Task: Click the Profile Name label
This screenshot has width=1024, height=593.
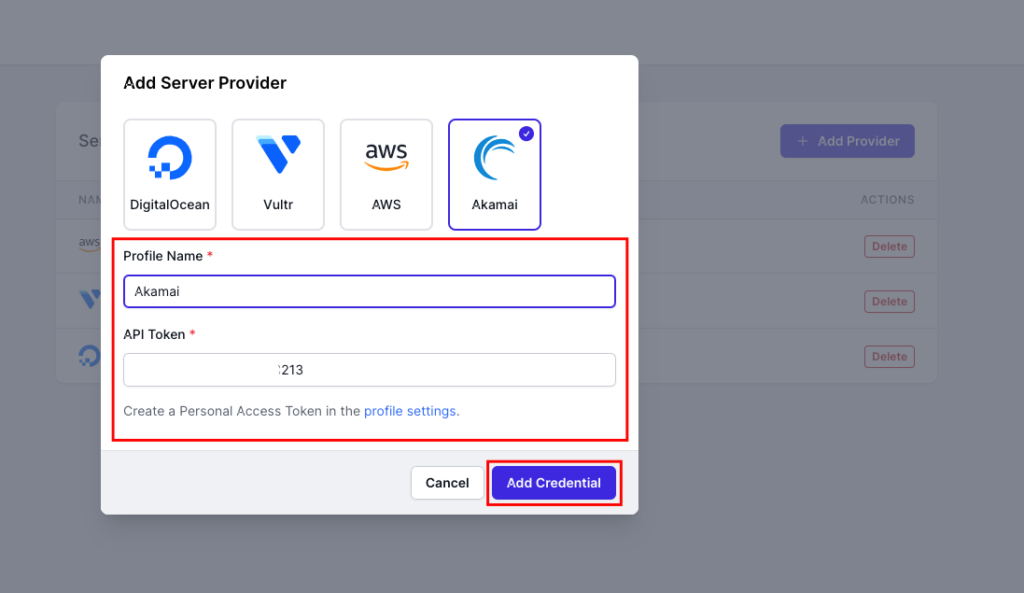Action: (164, 256)
